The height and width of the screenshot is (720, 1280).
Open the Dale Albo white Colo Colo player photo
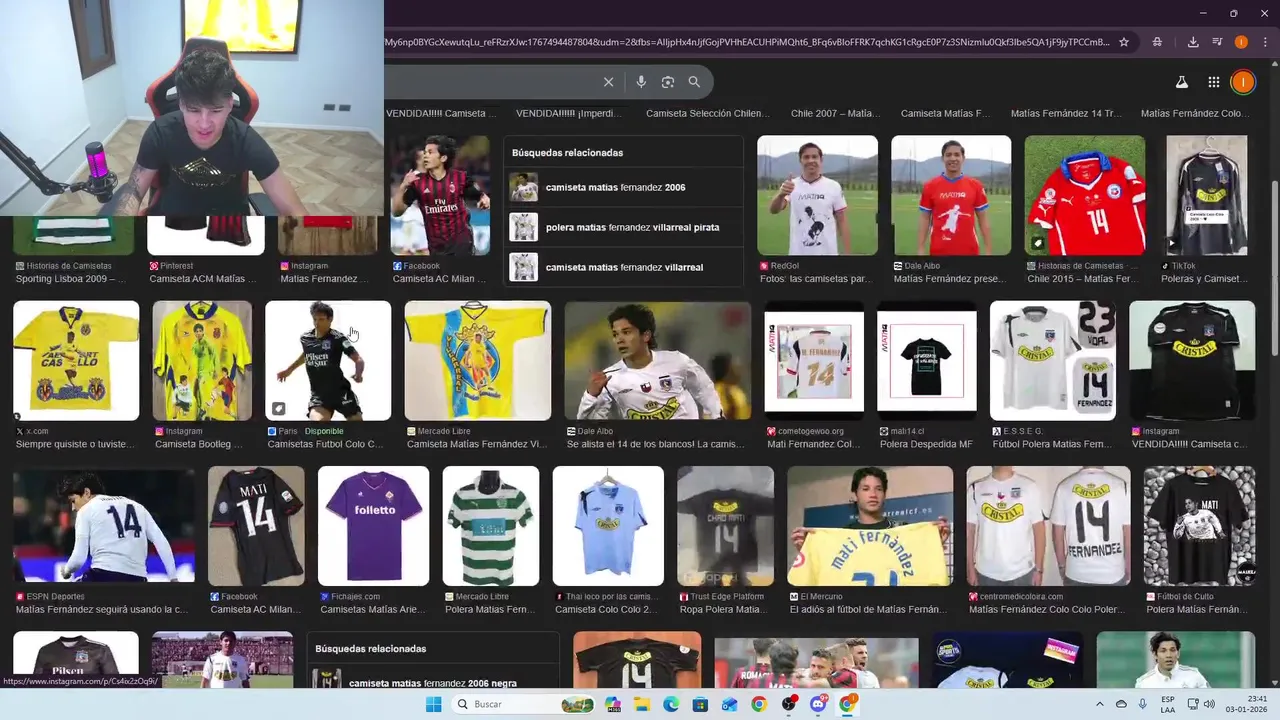pos(657,361)
